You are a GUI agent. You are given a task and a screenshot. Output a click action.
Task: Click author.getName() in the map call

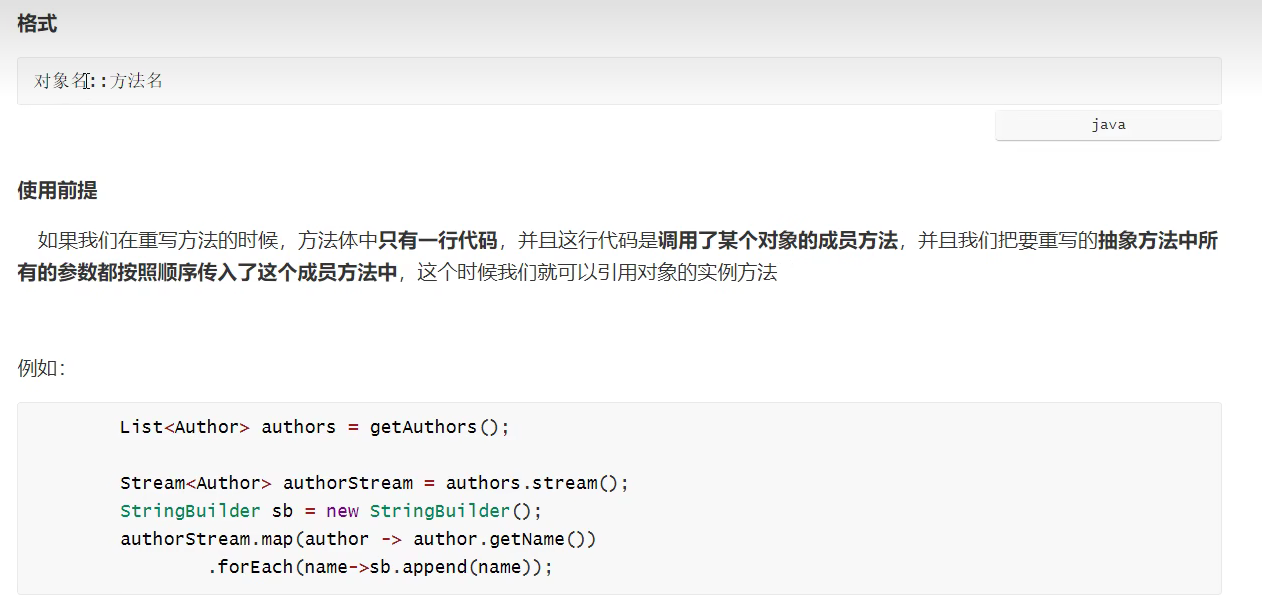(x=503, y=539)
